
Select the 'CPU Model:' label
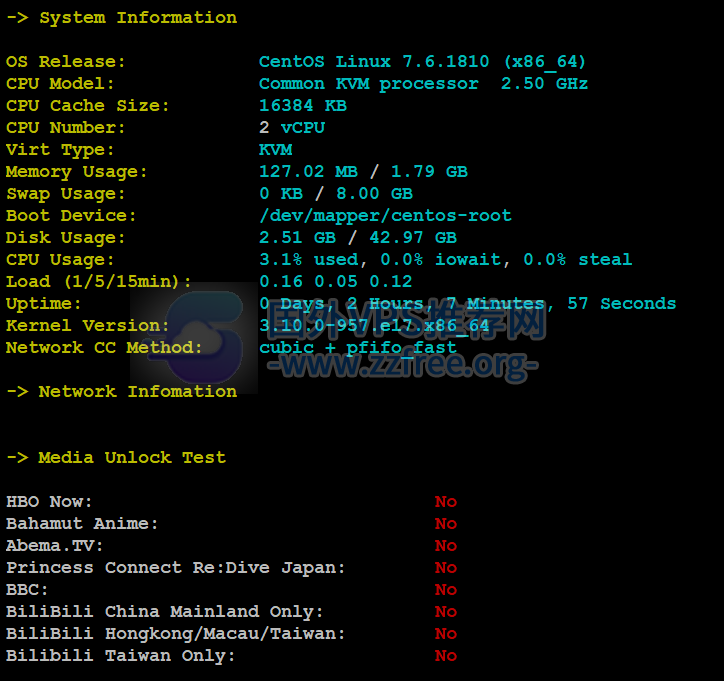tap(60, 84)
